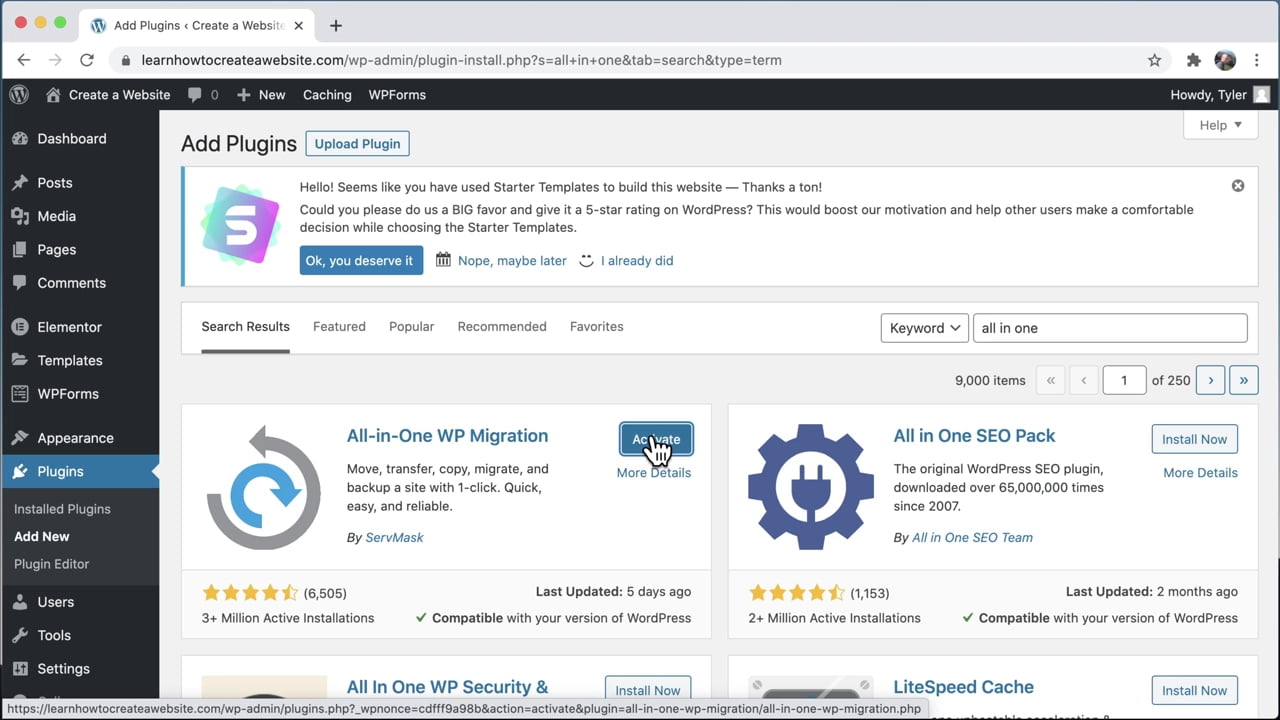This screenshot has height=720, width=1280.
Task: Open Caching in the admin bar
Action: [327, 95]
